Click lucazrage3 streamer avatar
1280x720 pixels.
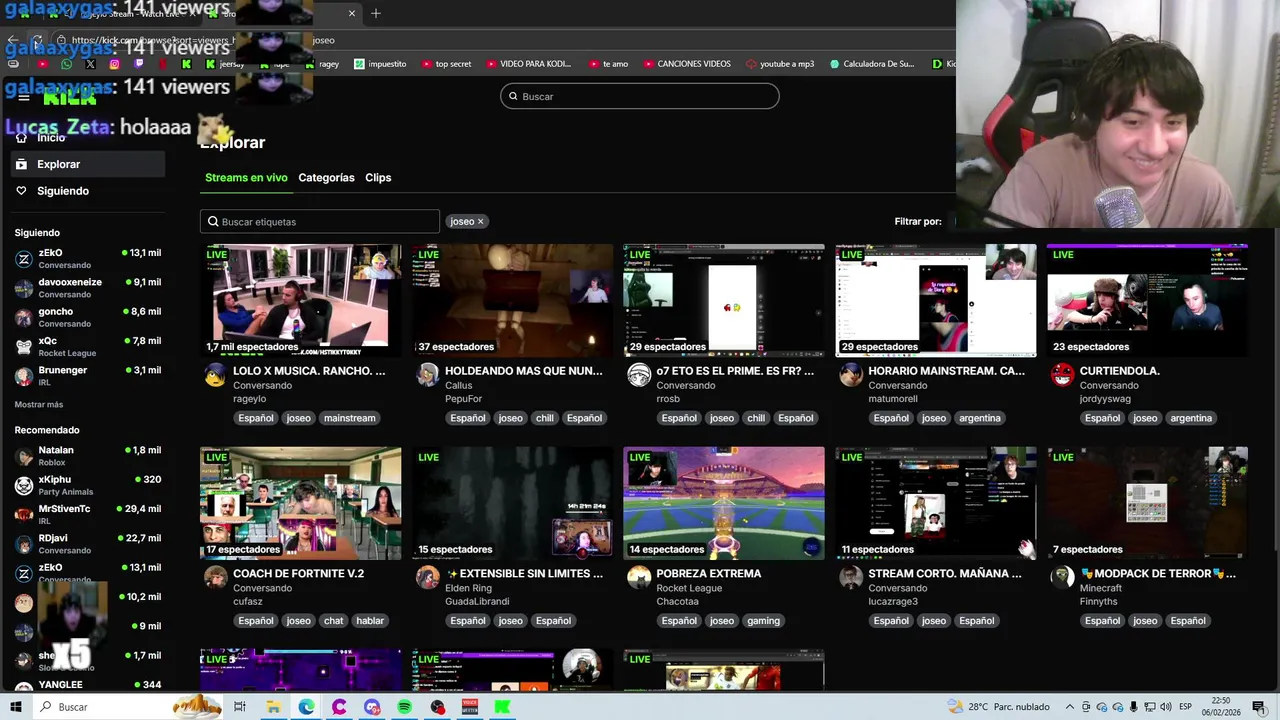[851, 578]
